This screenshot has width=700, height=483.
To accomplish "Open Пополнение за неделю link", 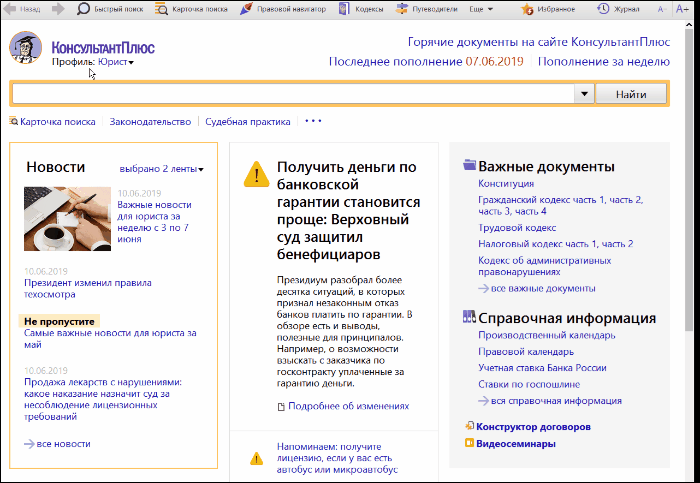I will point(604,61).
